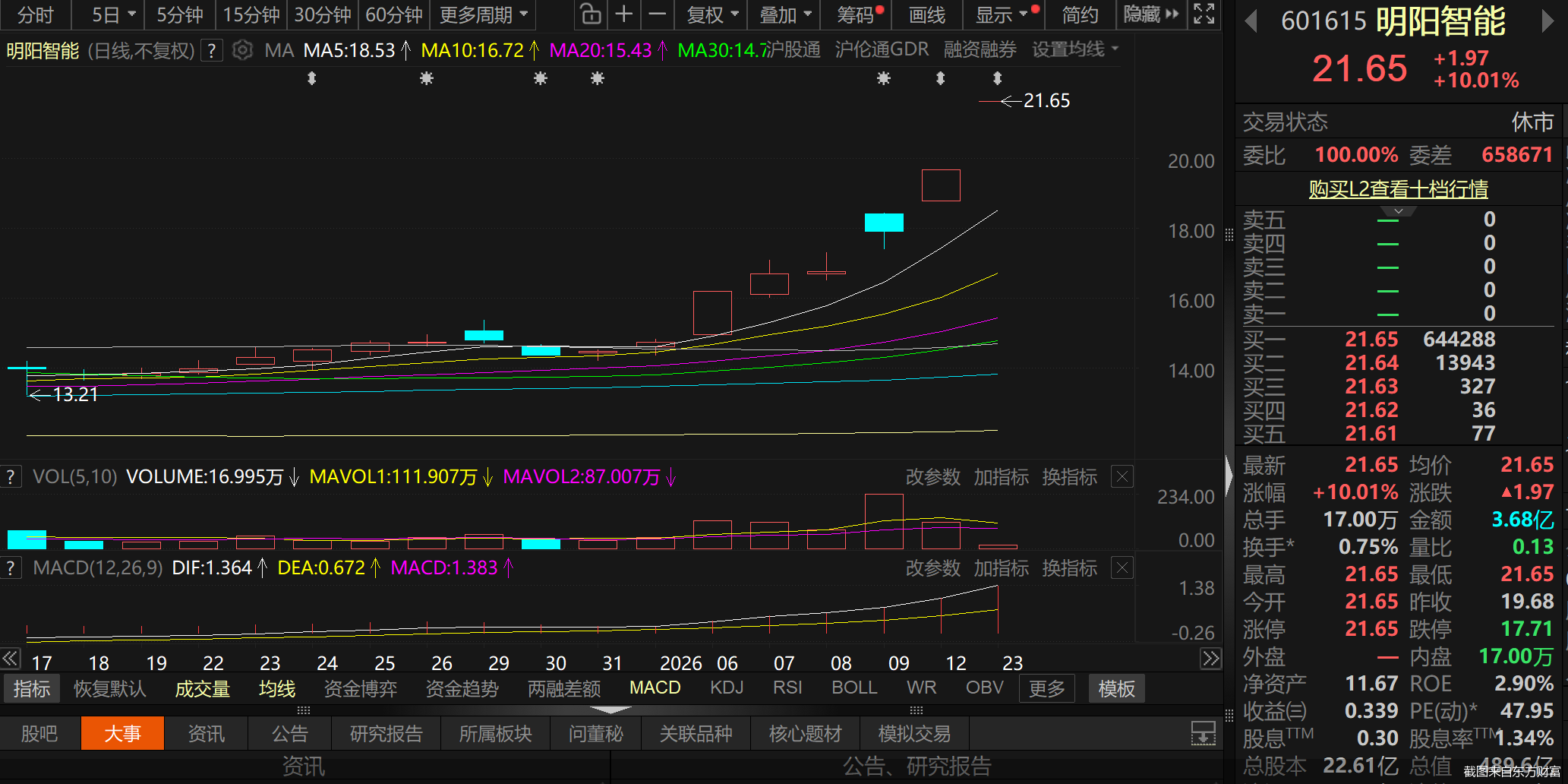
Task: Select the 15分钟 chart period
Action: (251, 14)
